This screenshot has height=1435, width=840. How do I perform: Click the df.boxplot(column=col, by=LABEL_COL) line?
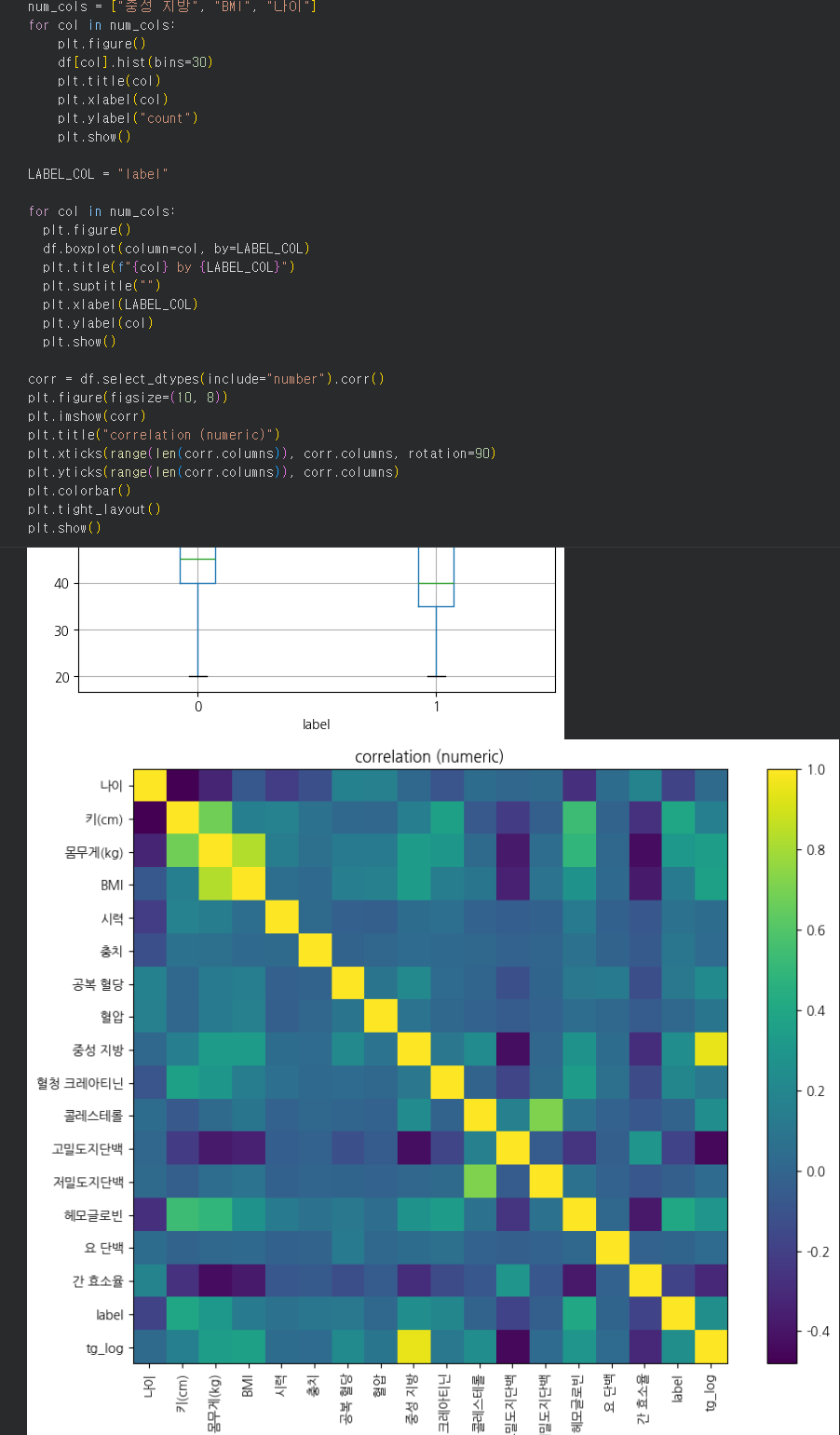[176, 249]
